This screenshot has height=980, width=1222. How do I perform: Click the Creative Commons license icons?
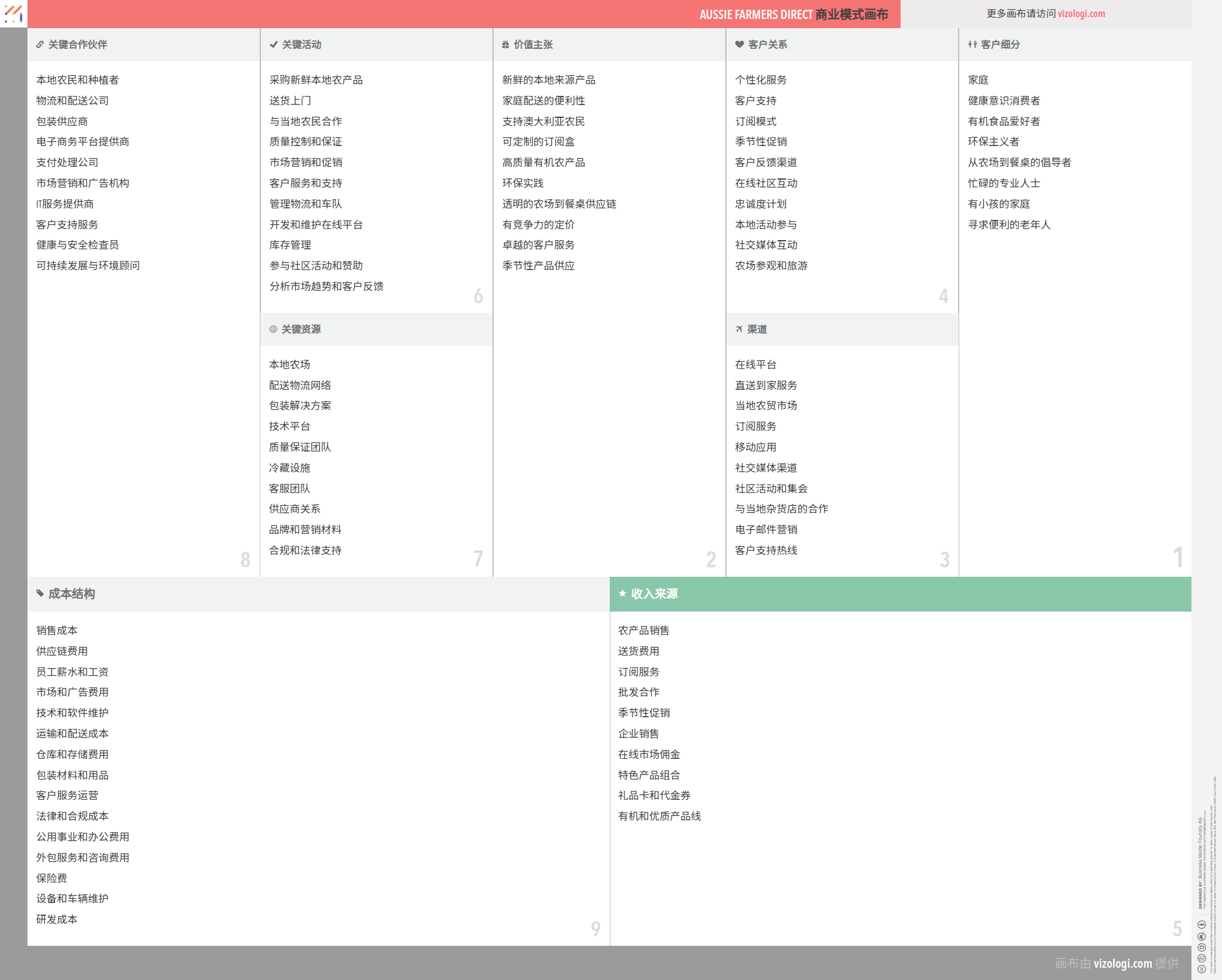tap(1201, 947)
